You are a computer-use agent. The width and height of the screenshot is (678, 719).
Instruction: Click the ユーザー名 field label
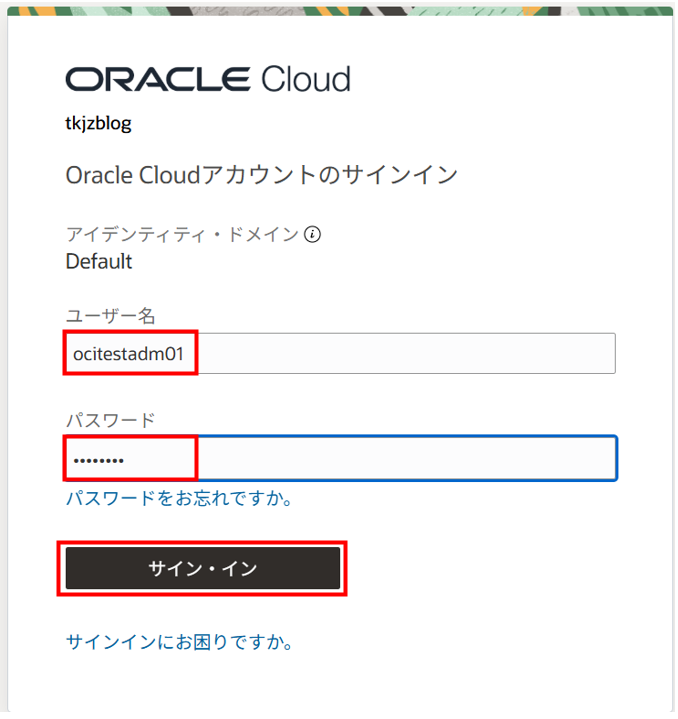pos(110,316)
